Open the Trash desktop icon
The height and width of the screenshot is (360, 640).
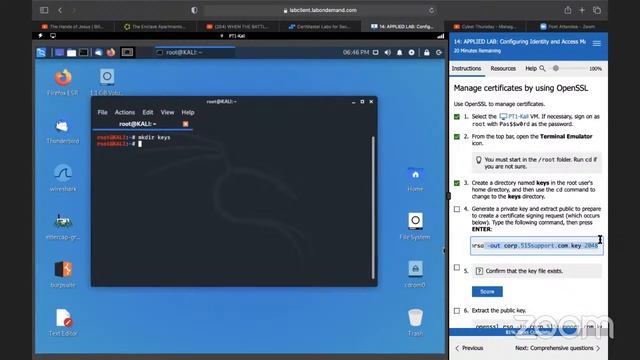click(x=415, y=322)
